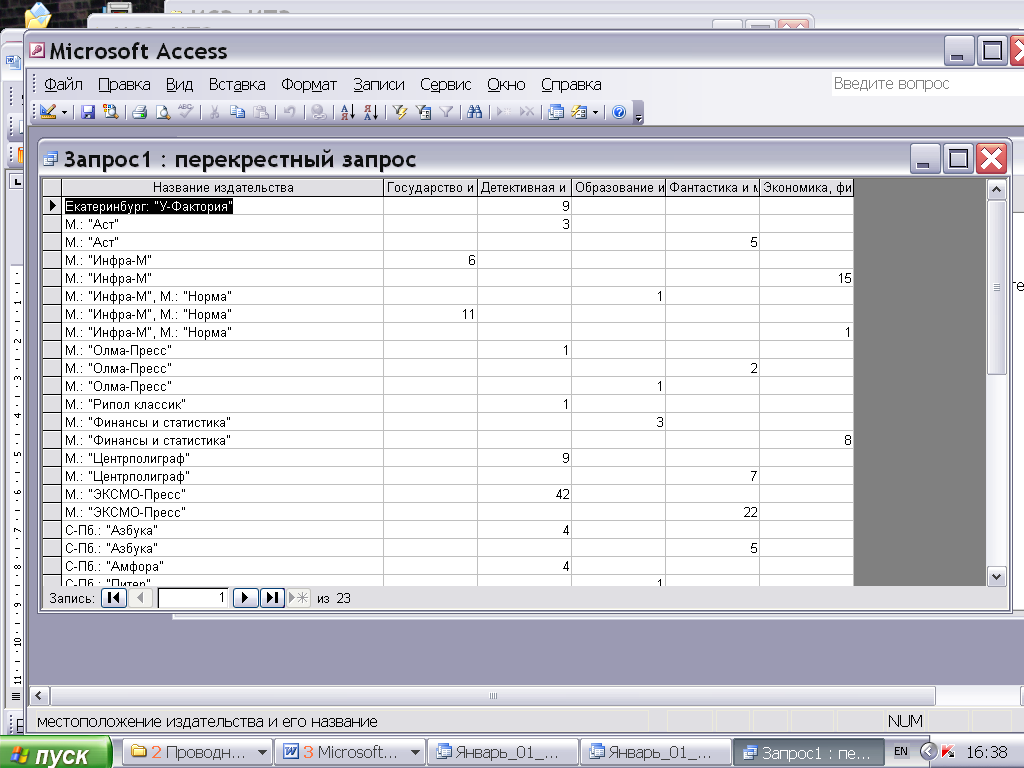Select the Образование и column header
The height and width of the screenshot is (768, 1024).
pos(618,187)
